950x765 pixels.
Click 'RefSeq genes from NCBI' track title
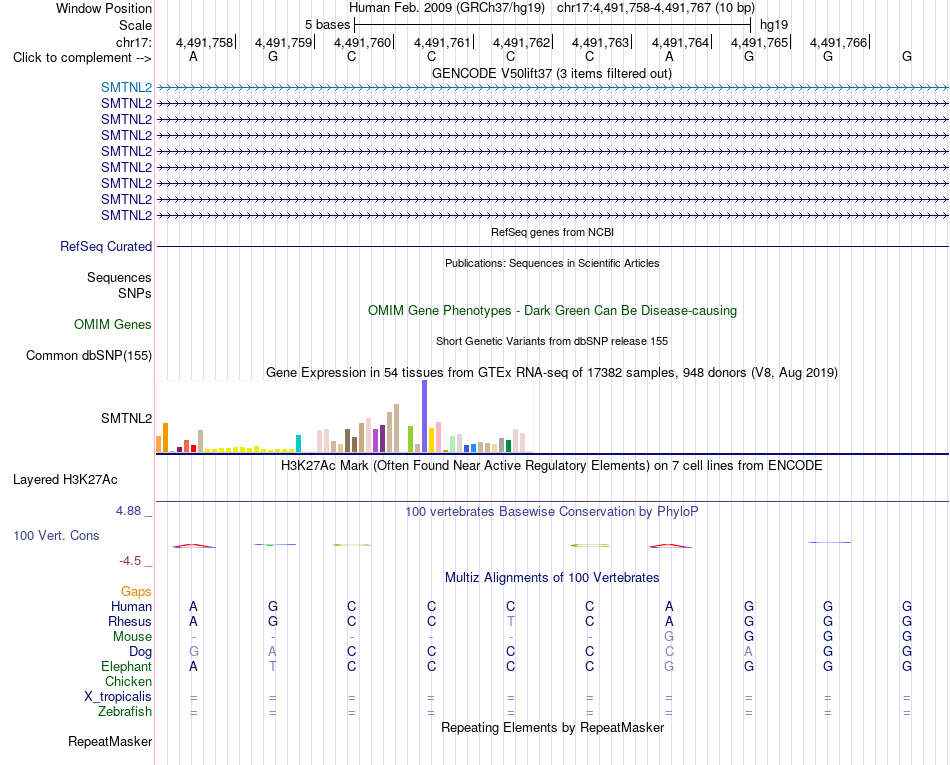pos(552,232)
